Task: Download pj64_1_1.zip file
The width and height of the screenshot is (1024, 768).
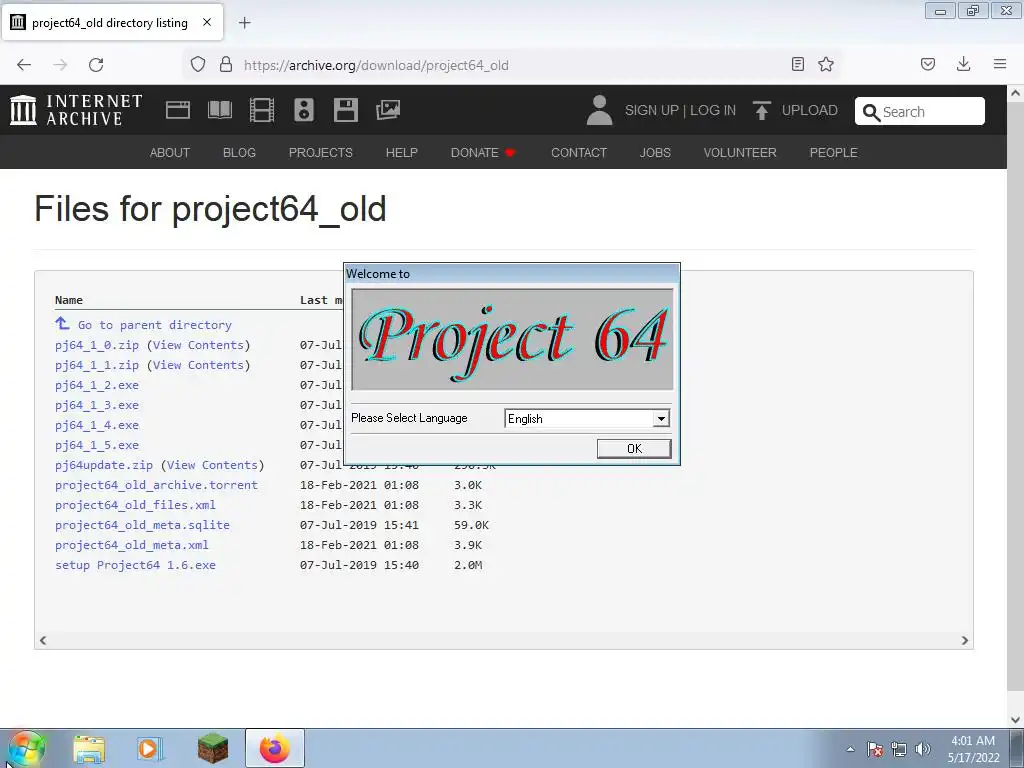Action: point(97,365)
